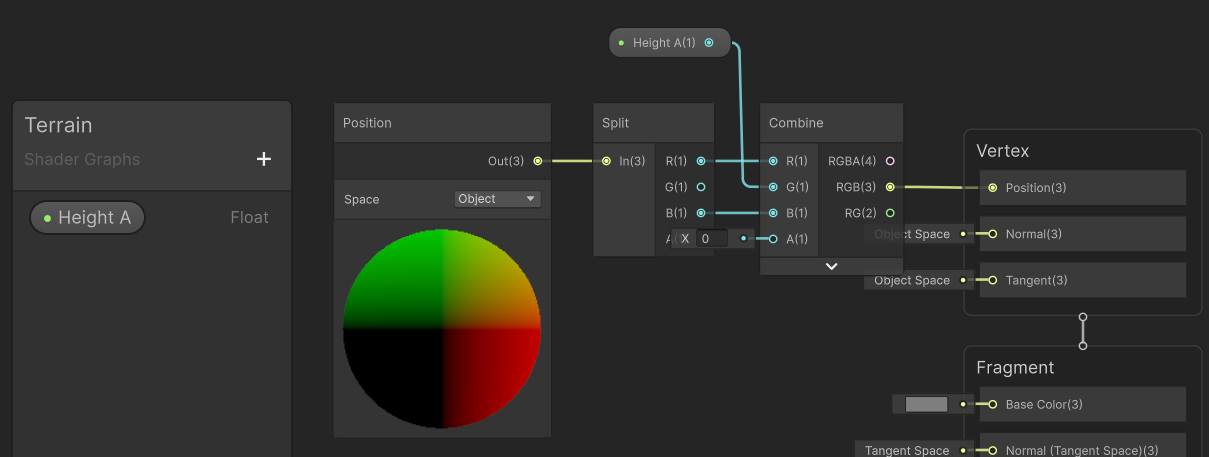
Task: Select the Position node title bar
Action: pyautogui.click(x=442, y=123)
